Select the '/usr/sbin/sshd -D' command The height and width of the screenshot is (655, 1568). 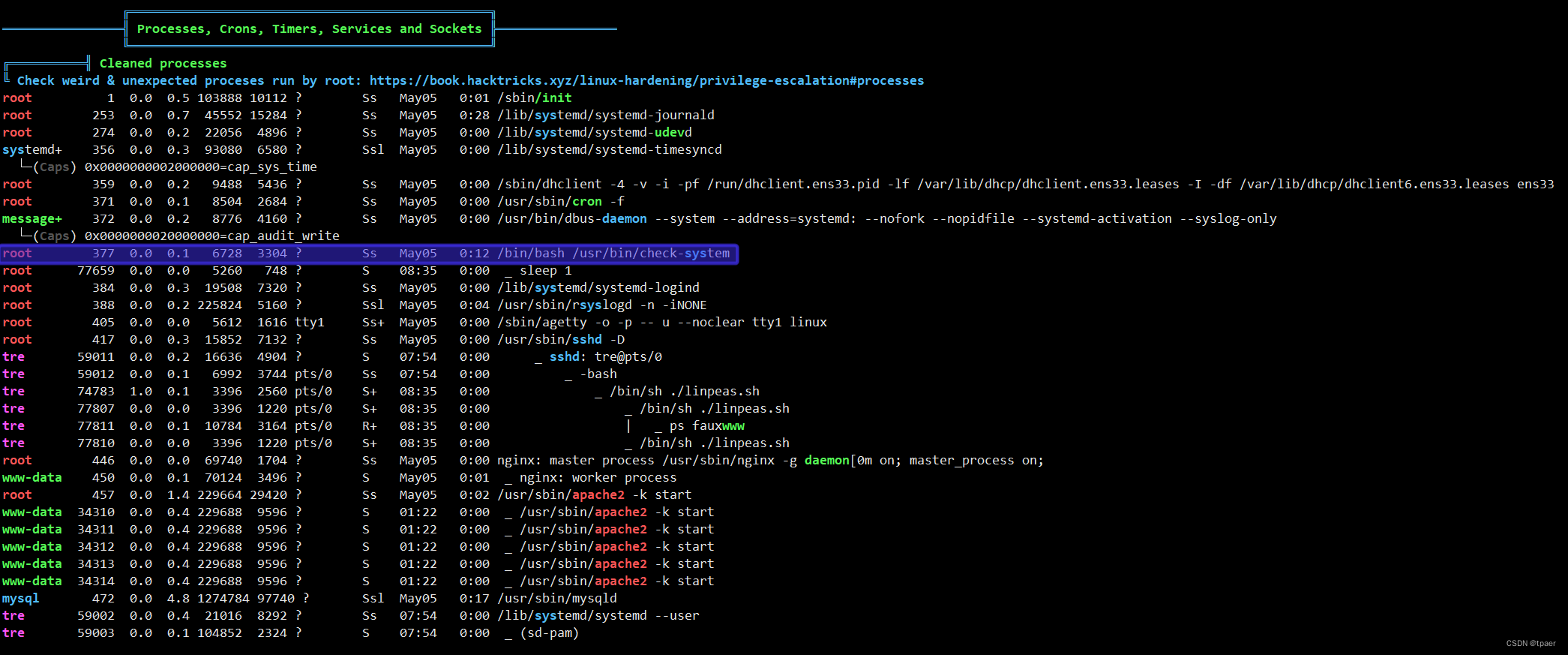561,339
